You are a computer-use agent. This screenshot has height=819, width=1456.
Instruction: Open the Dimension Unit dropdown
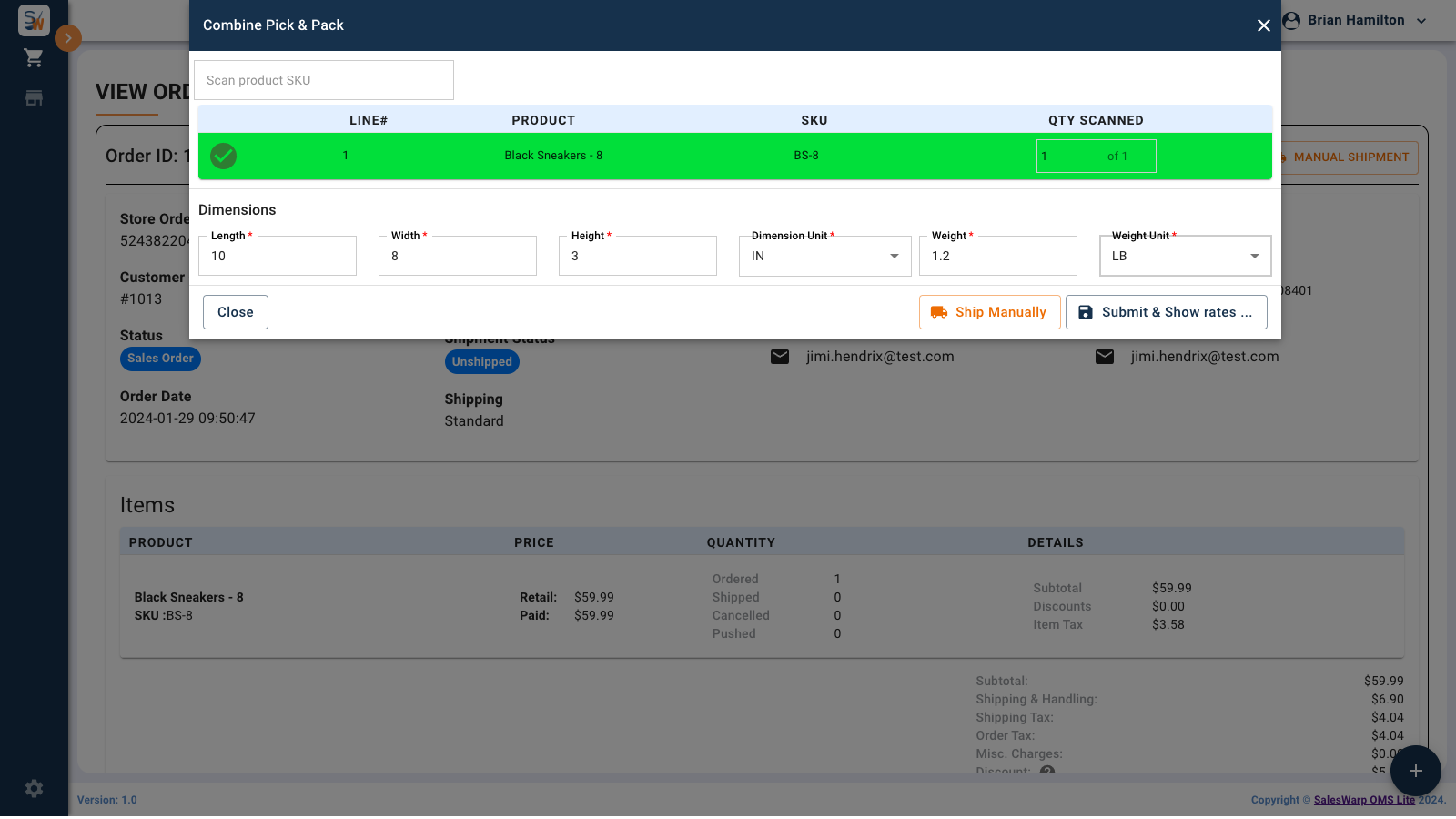click(824, 257)
